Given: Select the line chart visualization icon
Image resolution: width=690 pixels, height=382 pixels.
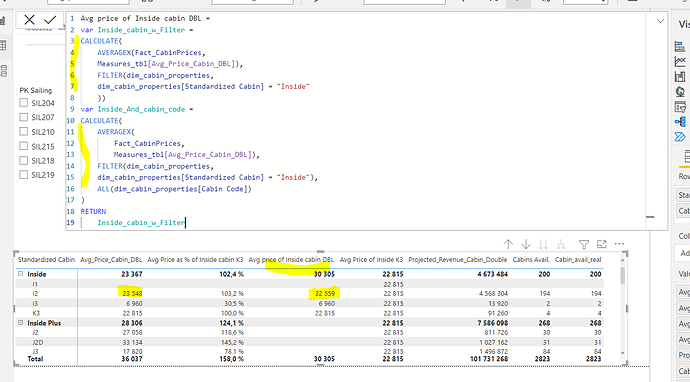Looking at the screenshot, I should [x=680, y=62].
